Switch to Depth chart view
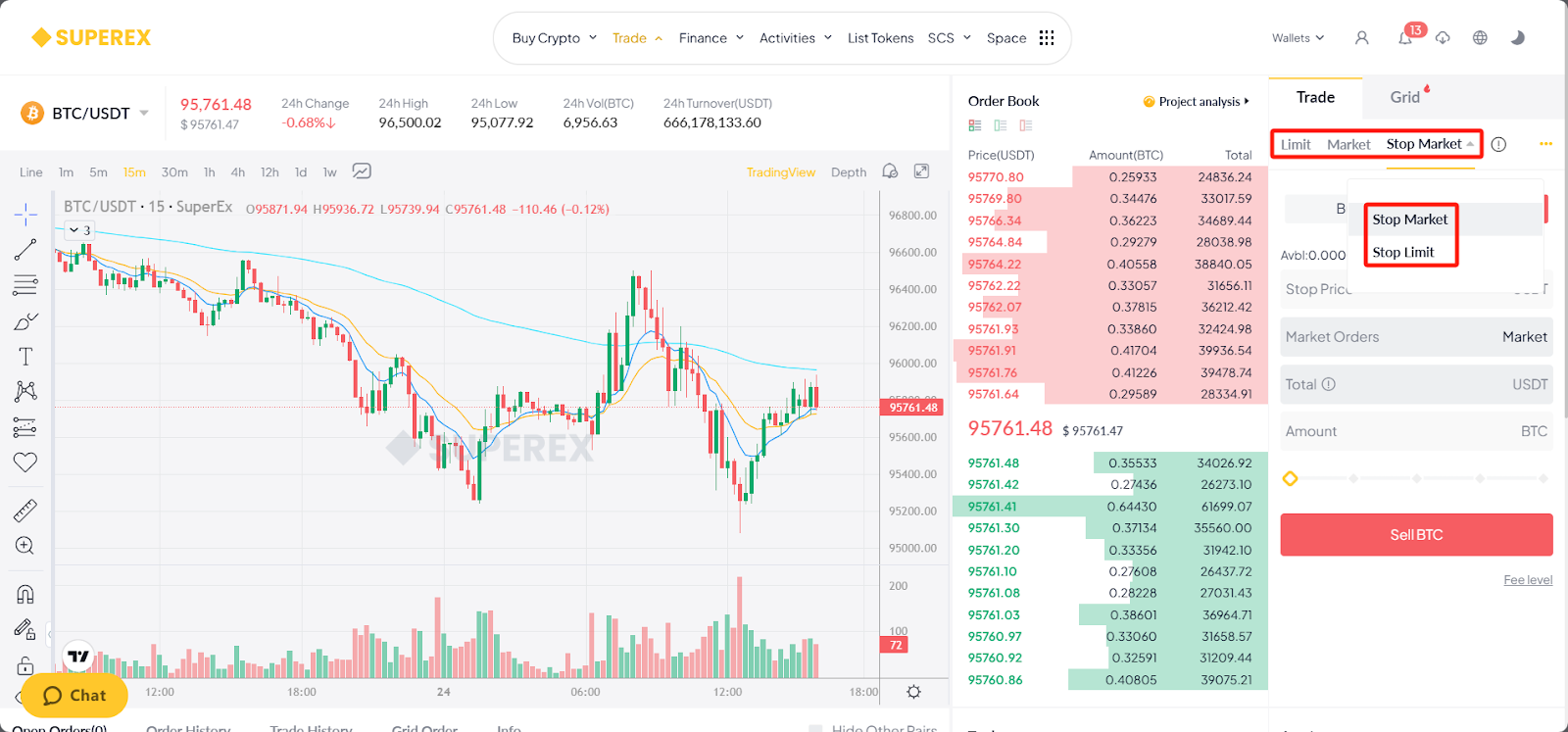1568x732 pixels. (x=849, y=171)
